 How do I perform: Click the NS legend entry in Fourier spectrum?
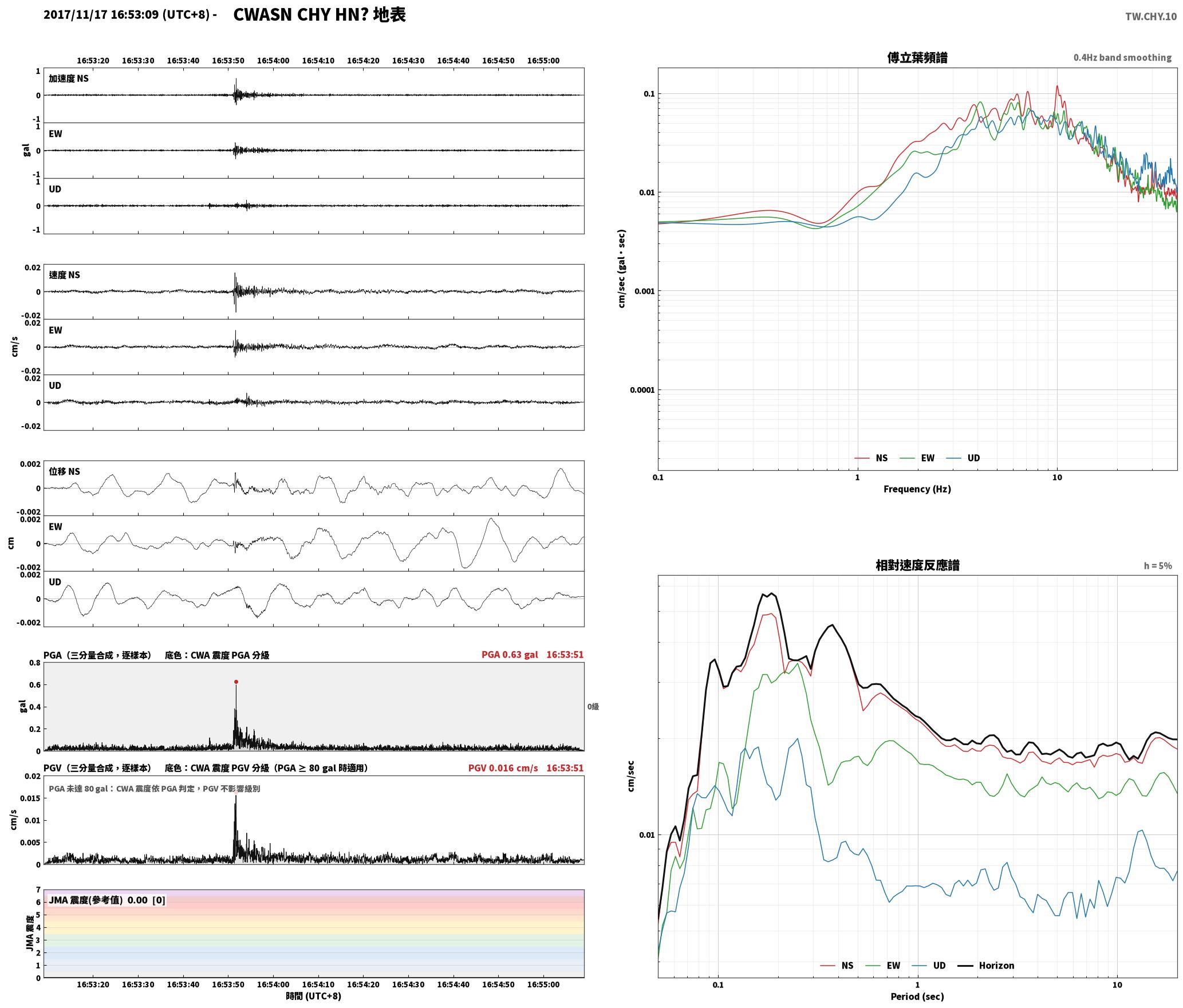pyautogui.click(x=871, y=458)
